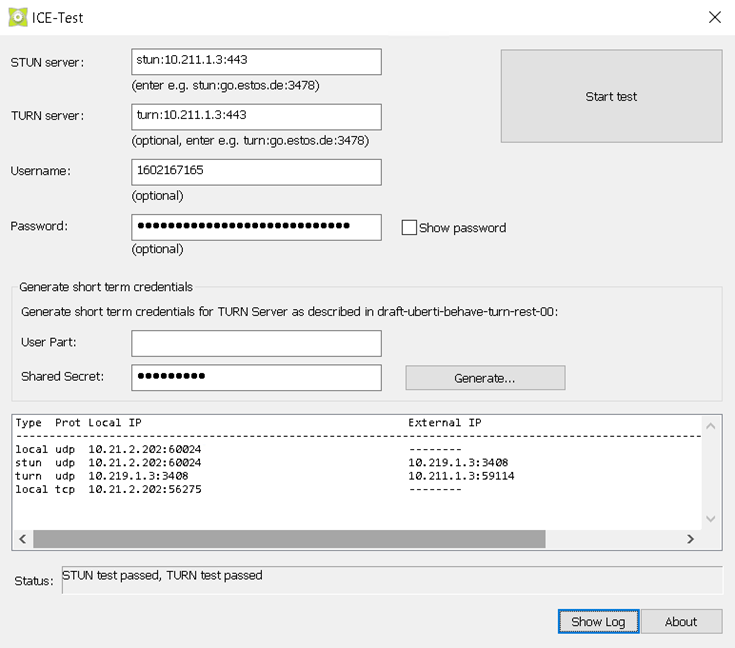This screenshot has height=648, width=735.
Task: Select the turn udp result row
Action: point(200,476)
